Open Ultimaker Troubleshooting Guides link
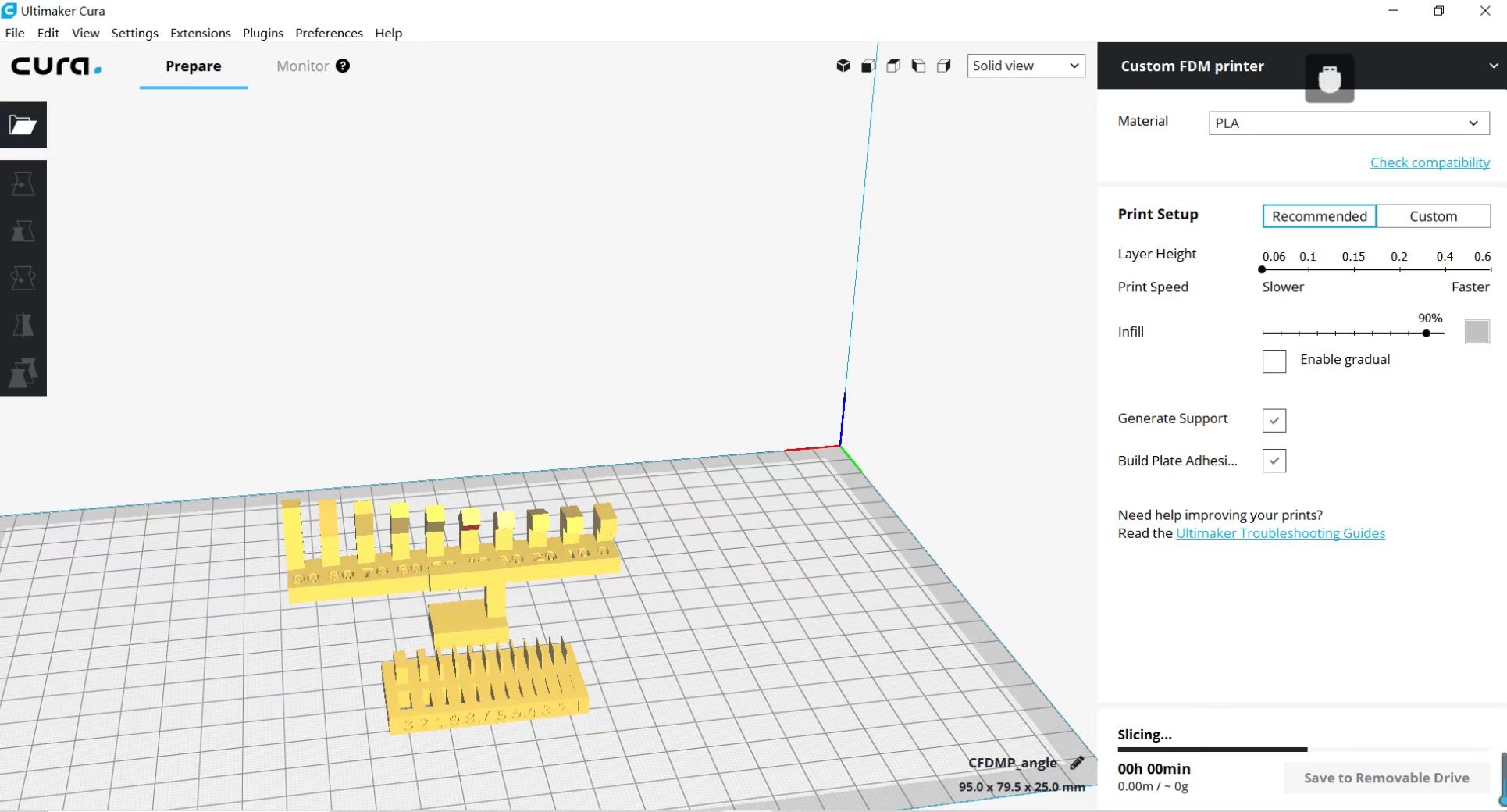 pyautogui.click(x=1281, y=533)
